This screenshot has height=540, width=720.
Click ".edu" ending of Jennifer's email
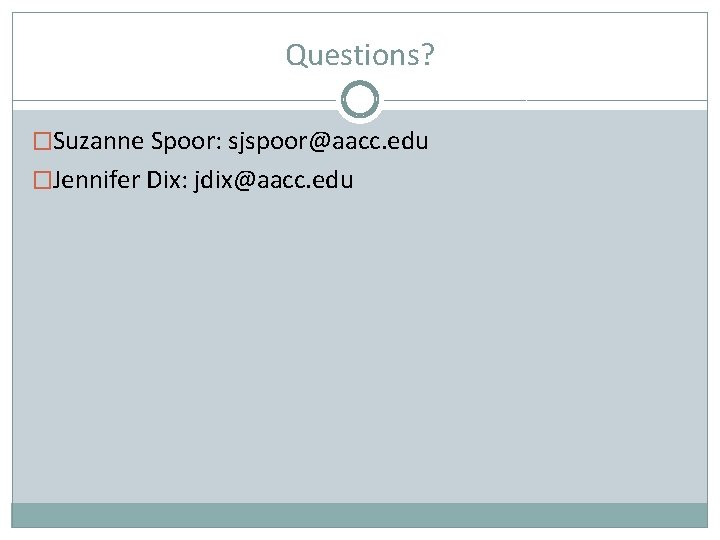pyautogui.click(x=331, y=181)
